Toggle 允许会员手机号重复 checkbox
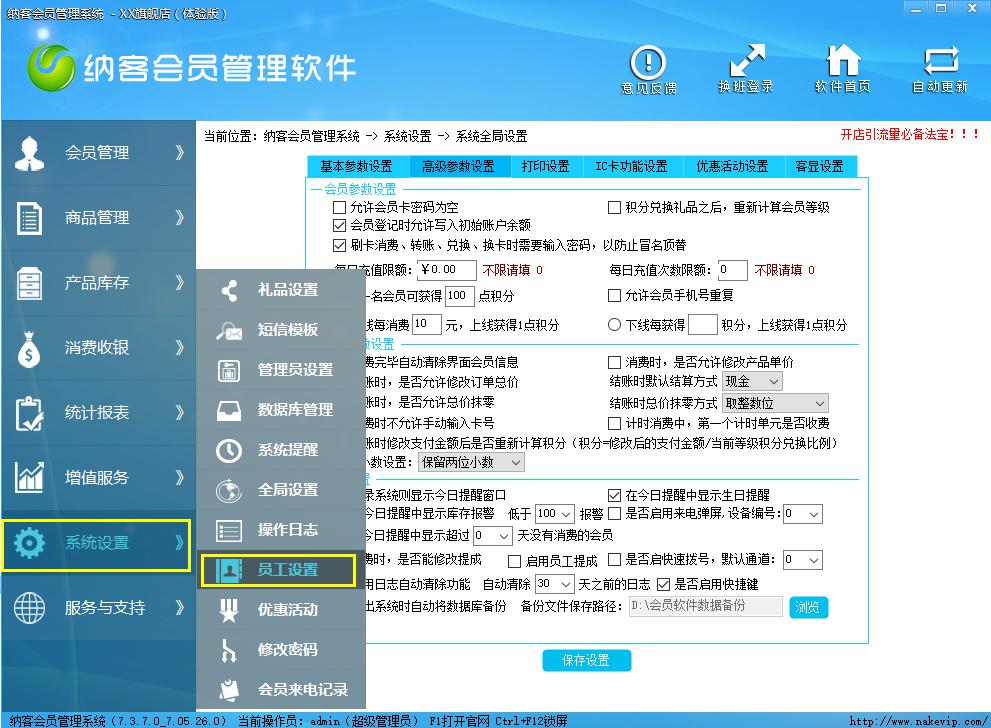Image resolution: width=991 pixels, height=728 pixels. pyautogui.click(x=615, y=296)
